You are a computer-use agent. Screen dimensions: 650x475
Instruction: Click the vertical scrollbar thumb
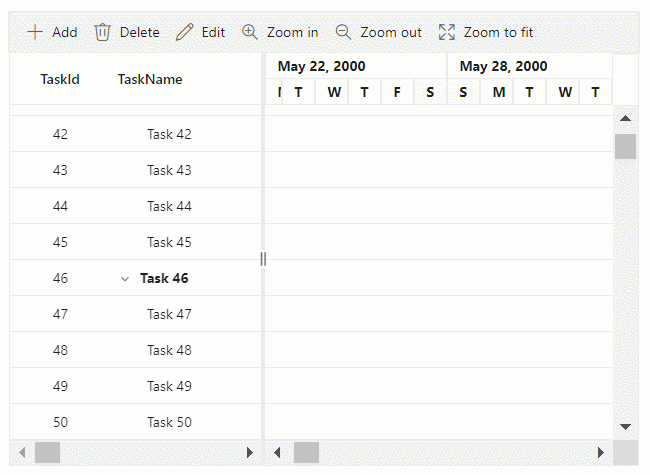625,147
